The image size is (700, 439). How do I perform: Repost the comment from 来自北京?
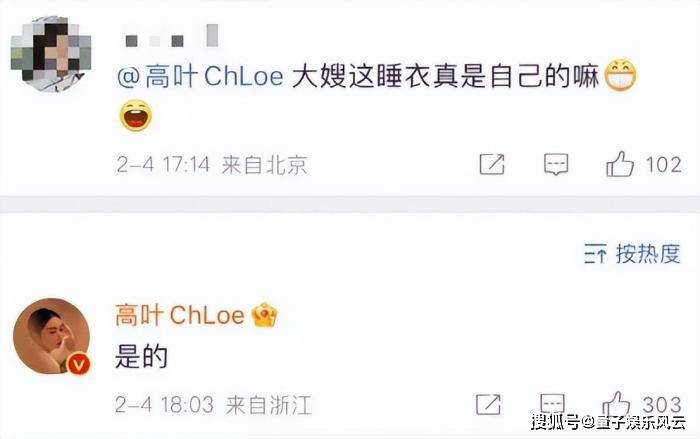[x=492, y=164]
